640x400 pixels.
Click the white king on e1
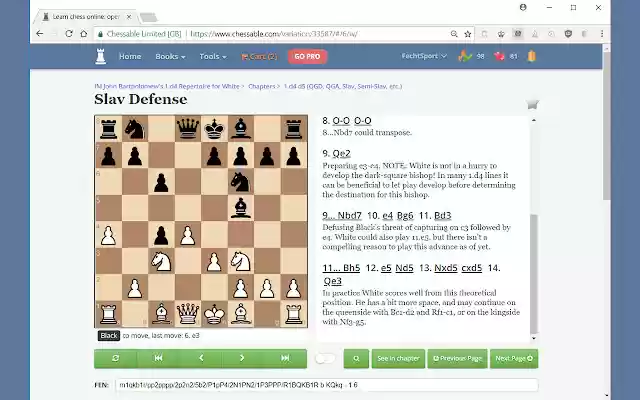click(214, 314)
